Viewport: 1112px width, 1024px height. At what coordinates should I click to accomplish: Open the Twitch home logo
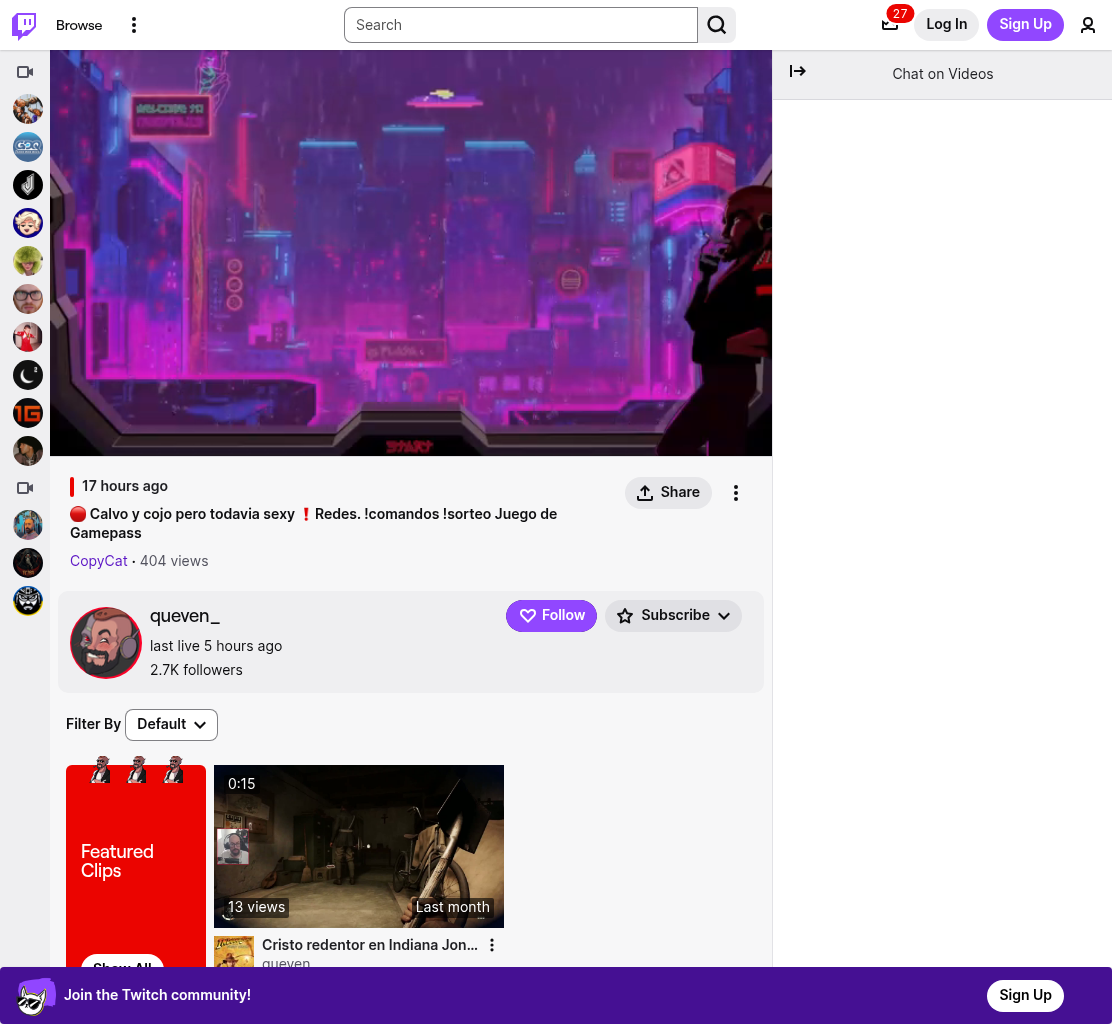coord(24,25)
